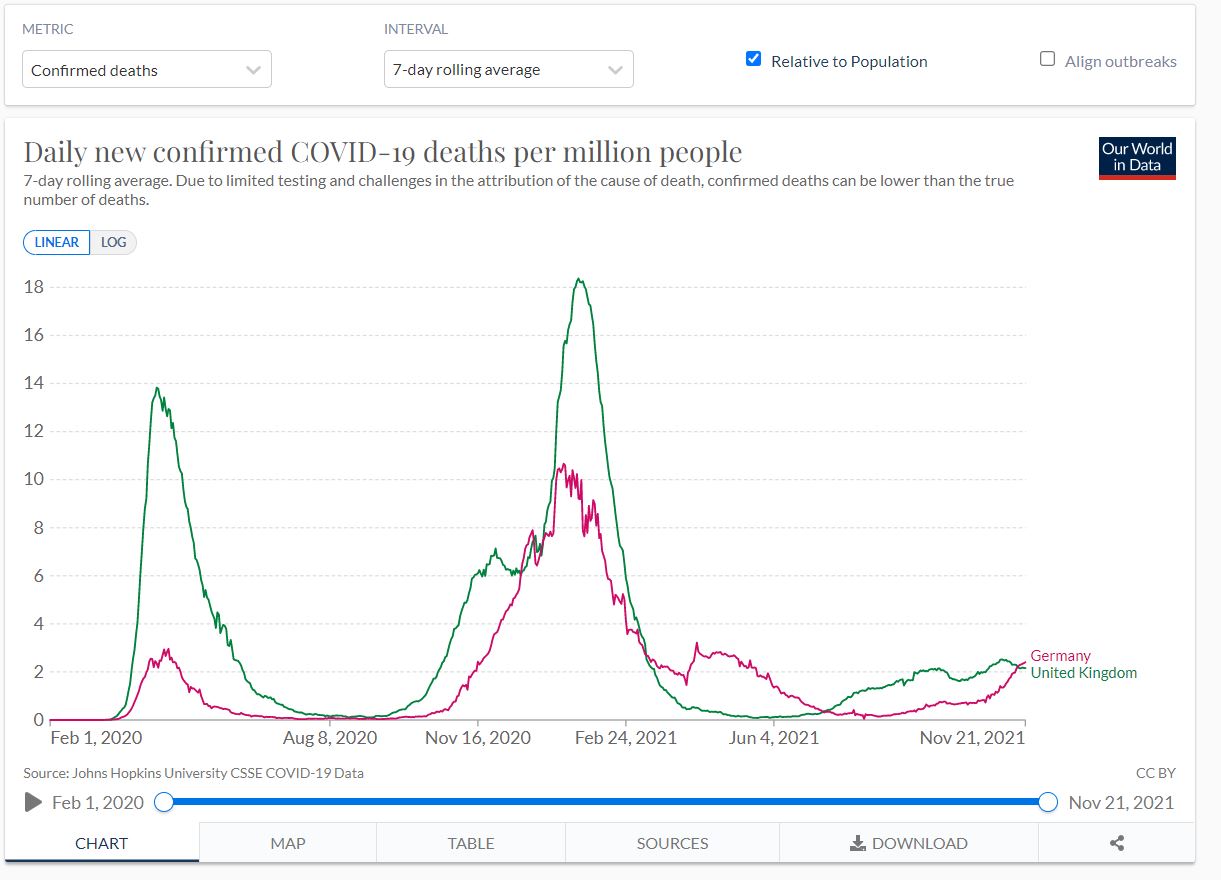Open the Confirmed deaths metric dropdown
The height and width of the screenshot is (880, 1221).
147,70
